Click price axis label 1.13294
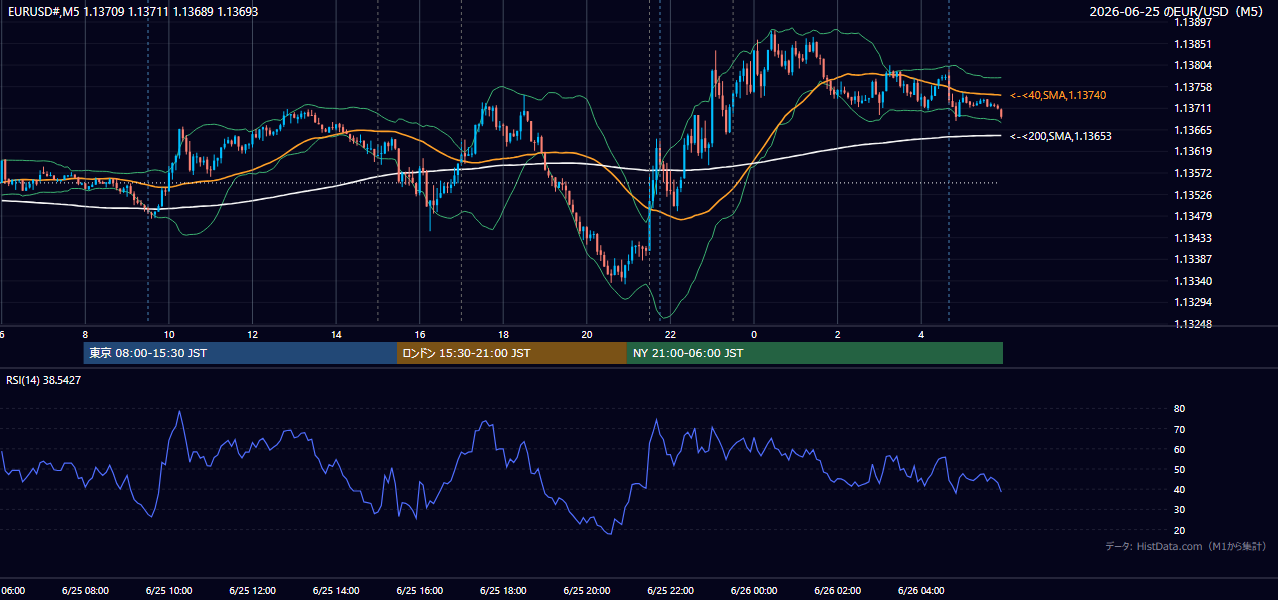This screenshot has height=600, width=1278. [x=1193, y=302]
